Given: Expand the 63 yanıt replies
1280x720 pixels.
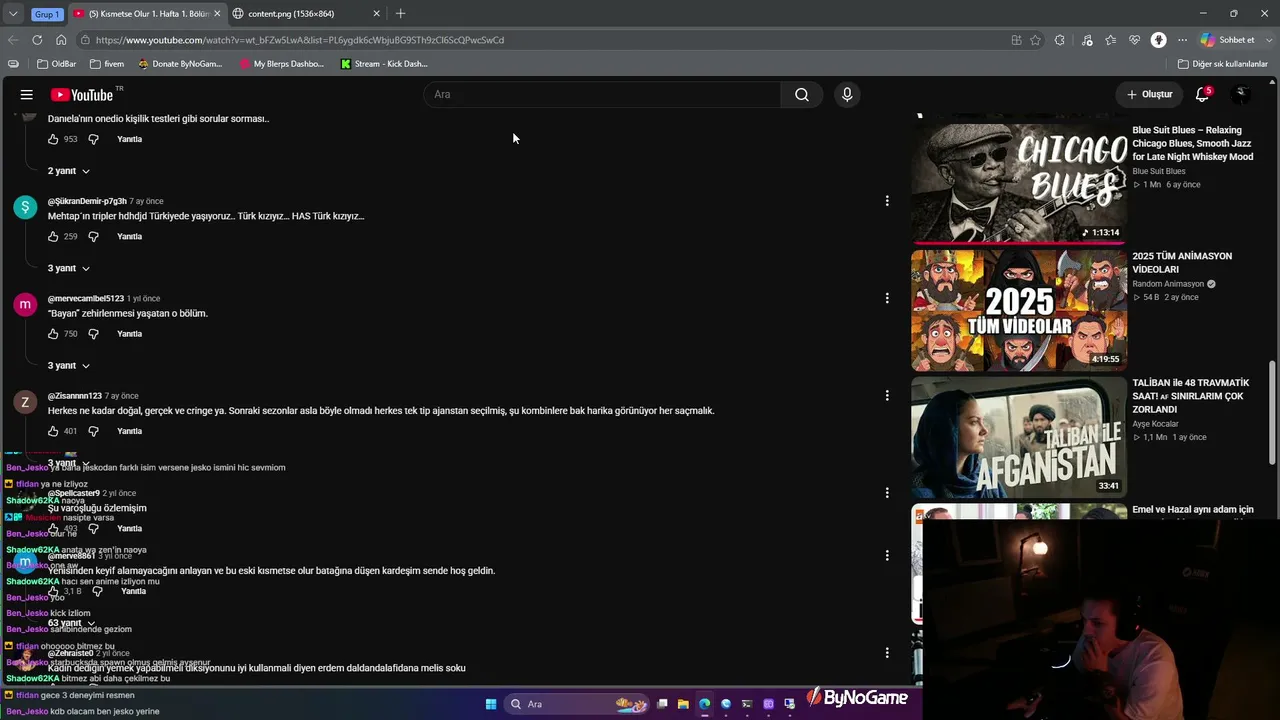Looking at the screenshot, I should (x=71, y=623).
